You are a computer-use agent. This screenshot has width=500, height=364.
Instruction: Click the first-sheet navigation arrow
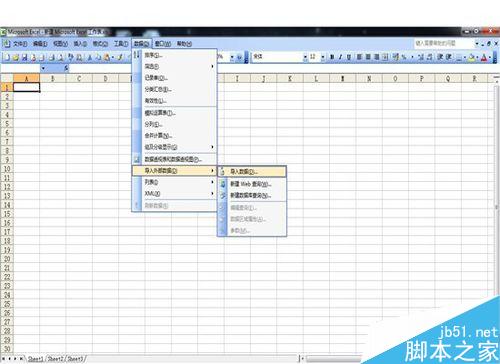(3, 359)
